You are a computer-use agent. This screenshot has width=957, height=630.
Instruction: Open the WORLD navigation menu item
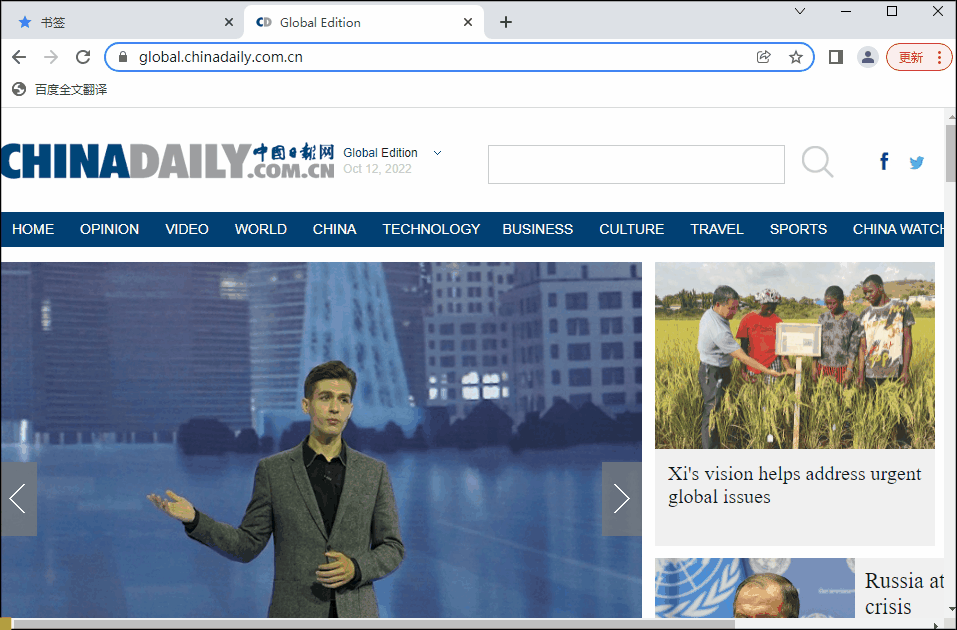pyautogui.click(x=261, y=229)
